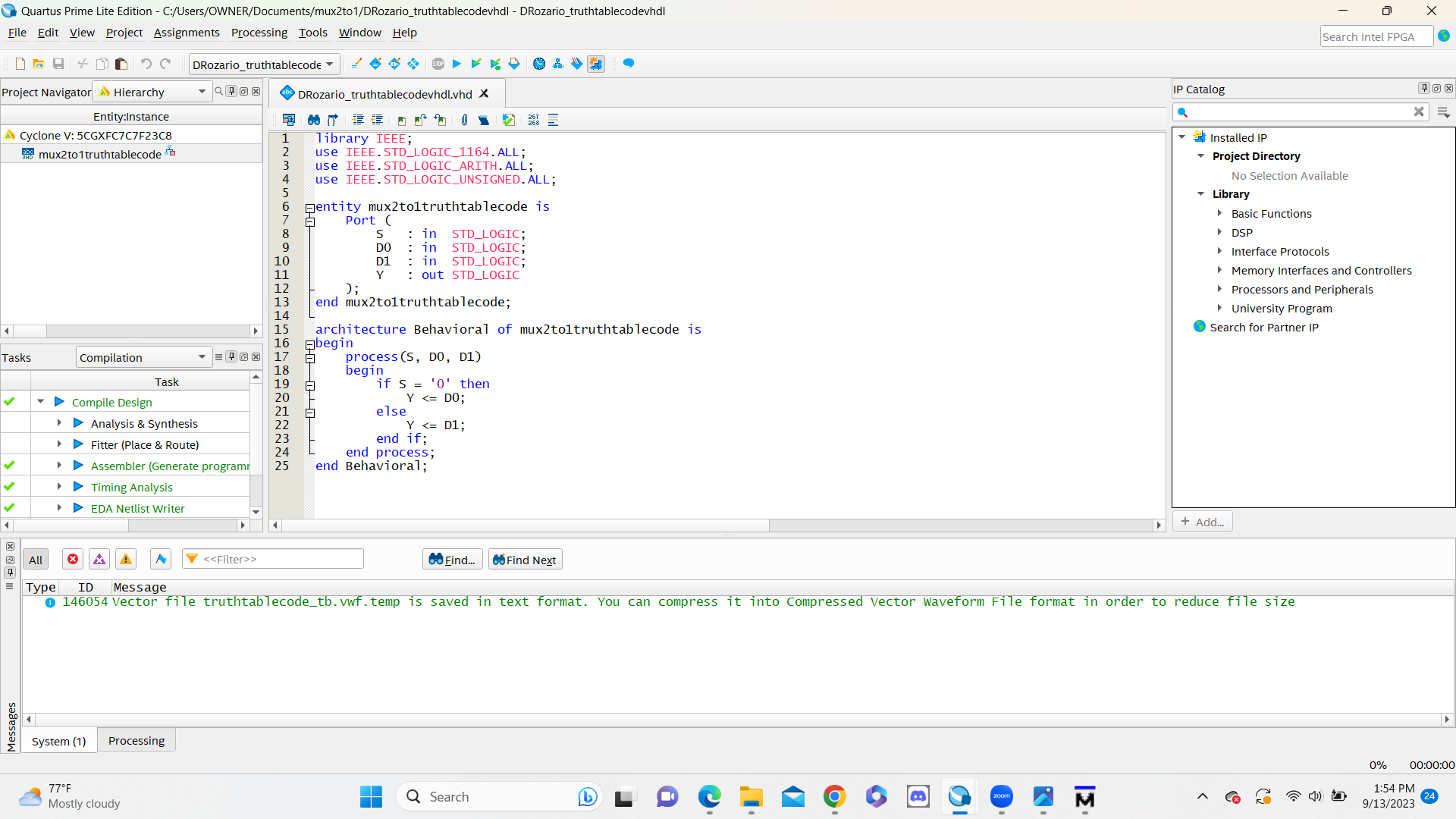The height and width of the screenshot is (819, 1456).
Task: Expand the Analysis & Synthesis task
Action: pyautogui.click(x=59, y=423)
